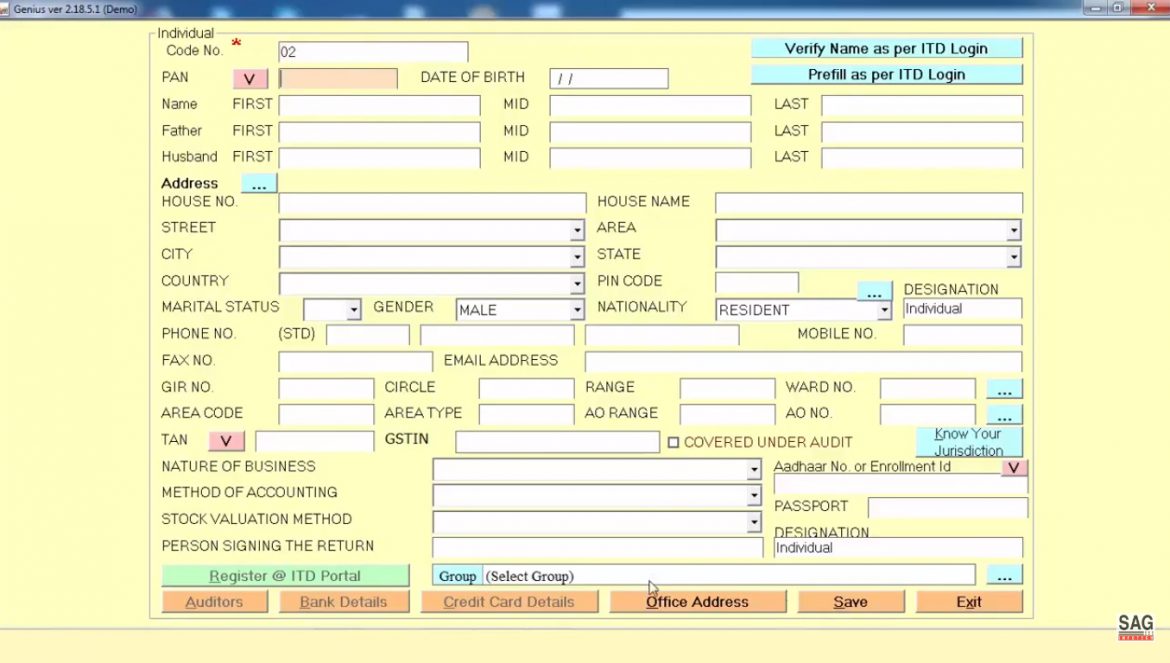The image size is (1170, 663).
Task: Open the Select Group ellipsis button
Action: 1004,575
